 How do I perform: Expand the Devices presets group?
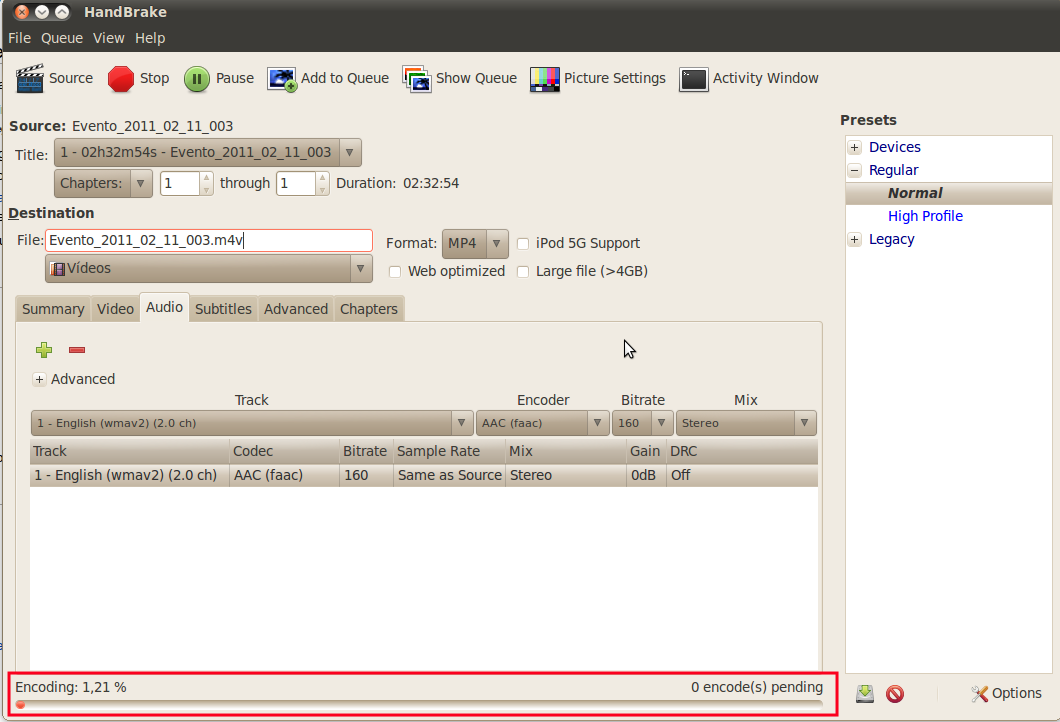click(855, 147)
